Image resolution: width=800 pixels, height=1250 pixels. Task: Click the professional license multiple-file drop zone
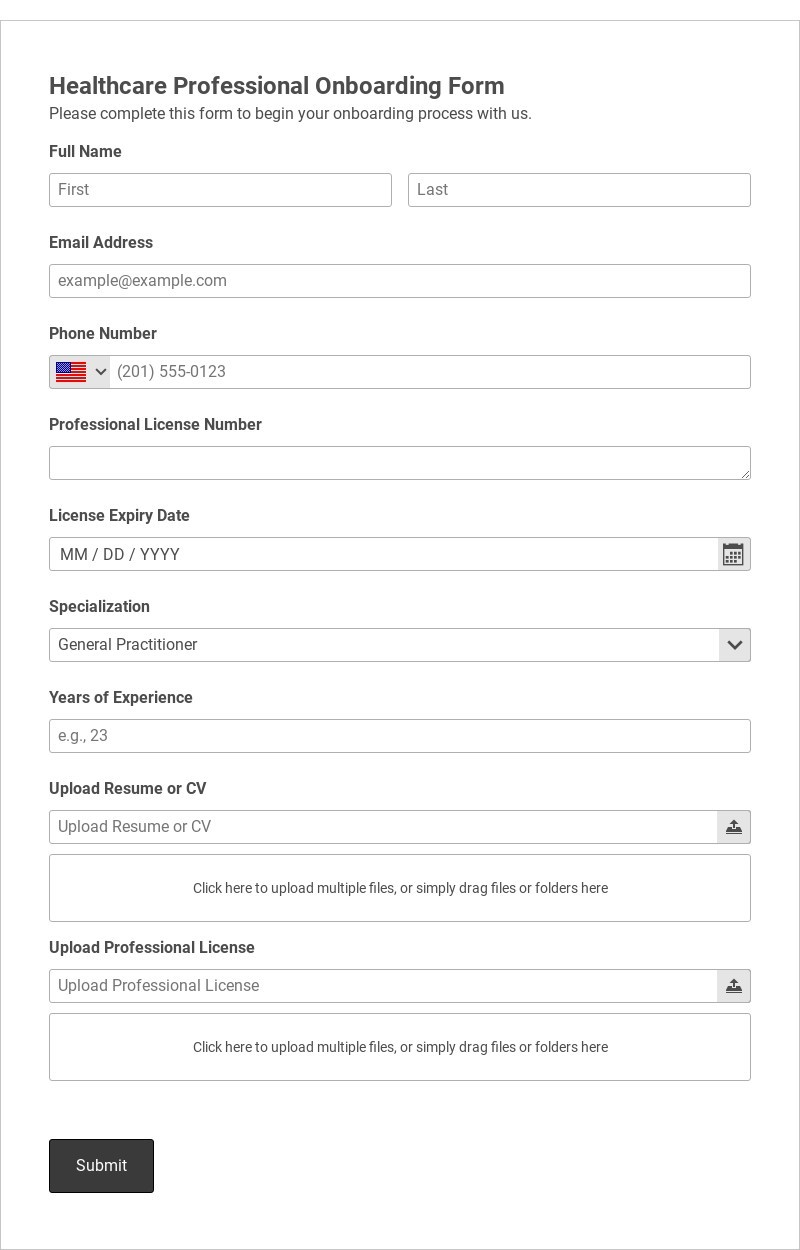click(x=400, y=1047)
